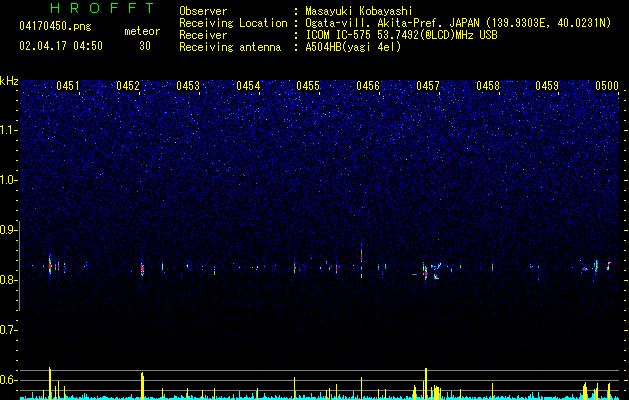Screen dimensions: 629x400
Task: Click the 0.7 kHz axis label
Action: (x=8, y=330)
